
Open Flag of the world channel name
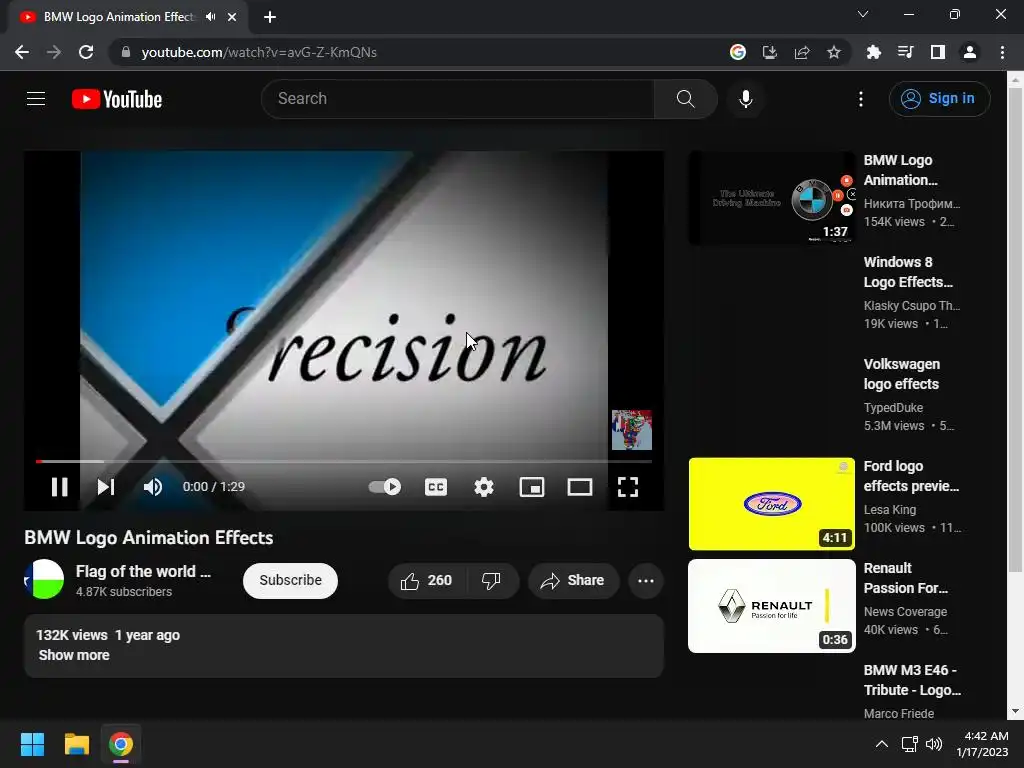tap(143, 571)
